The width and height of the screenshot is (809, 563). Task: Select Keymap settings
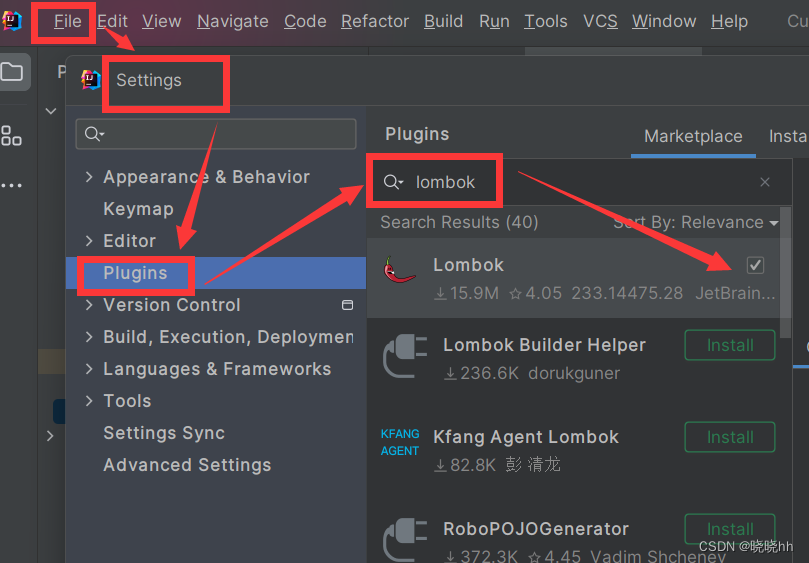[x=138, y=209]
